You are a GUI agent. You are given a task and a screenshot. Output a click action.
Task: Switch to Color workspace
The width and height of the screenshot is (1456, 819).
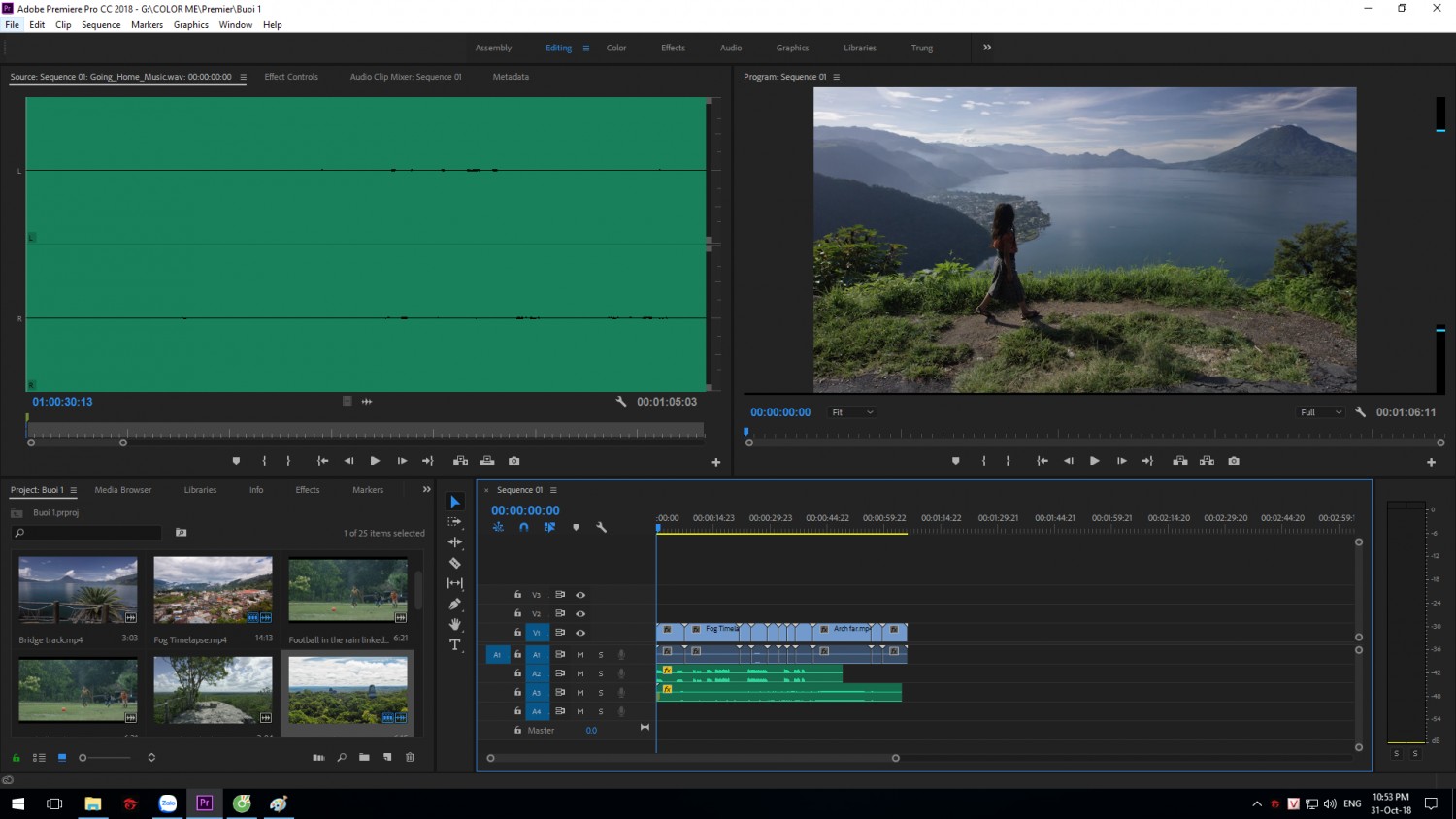point(616,48)
